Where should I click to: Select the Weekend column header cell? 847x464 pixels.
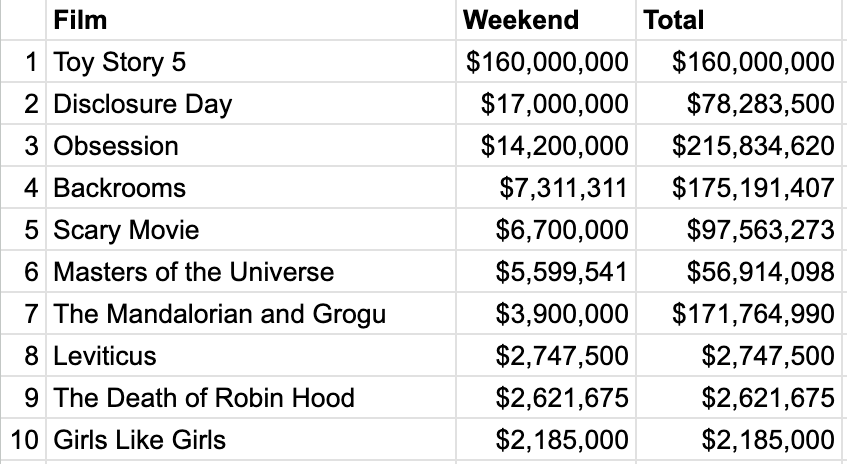(546, 20)
